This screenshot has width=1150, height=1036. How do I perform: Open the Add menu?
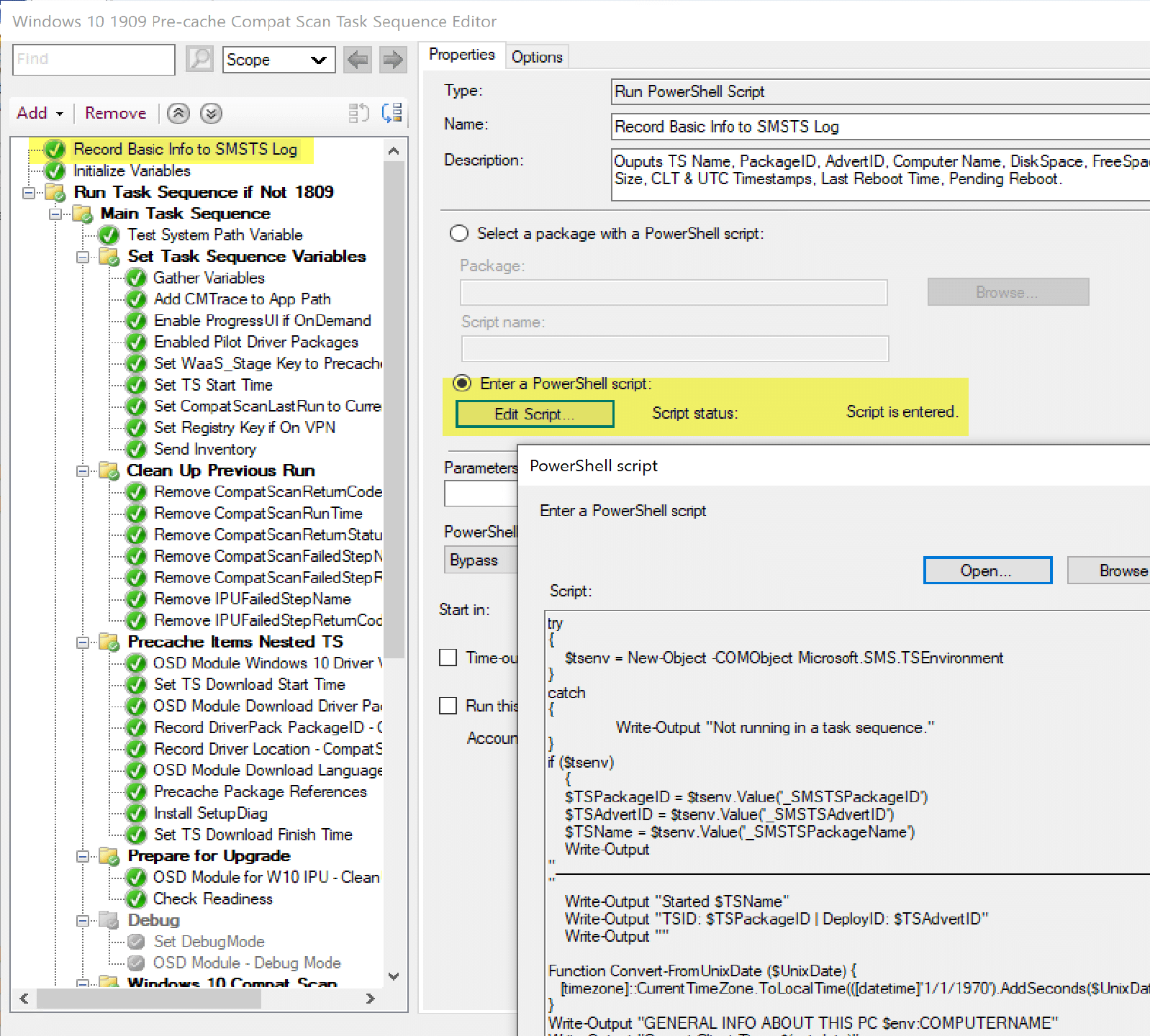40,113
